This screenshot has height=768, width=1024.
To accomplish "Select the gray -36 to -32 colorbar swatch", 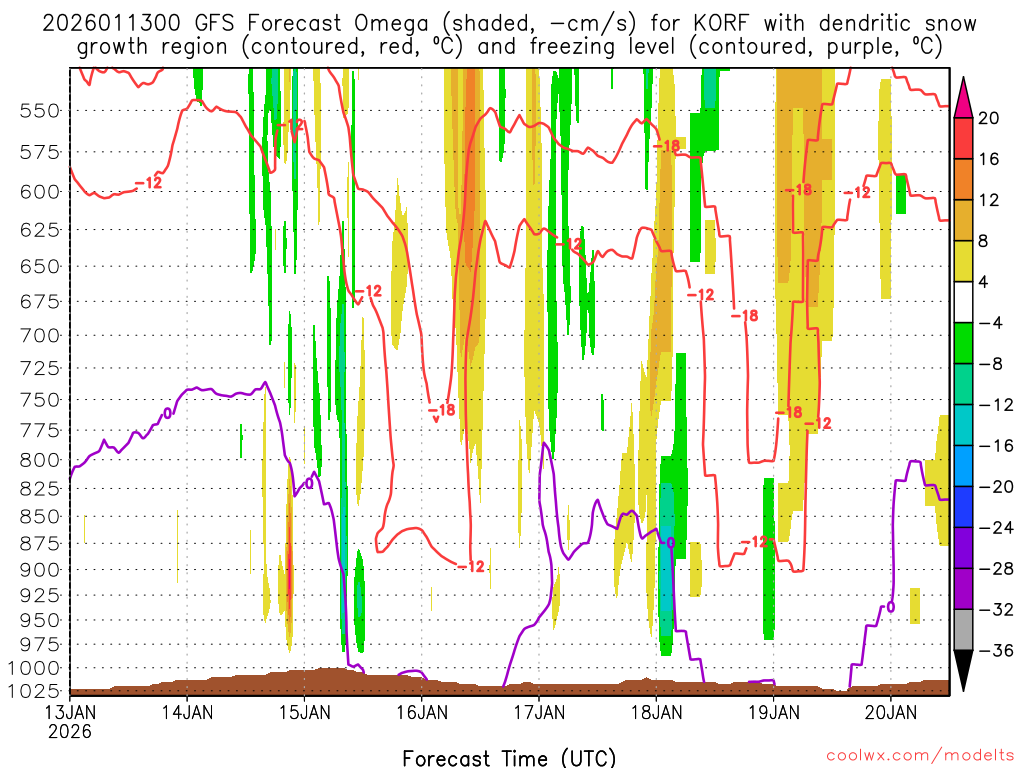I will (x=963, y=630).
